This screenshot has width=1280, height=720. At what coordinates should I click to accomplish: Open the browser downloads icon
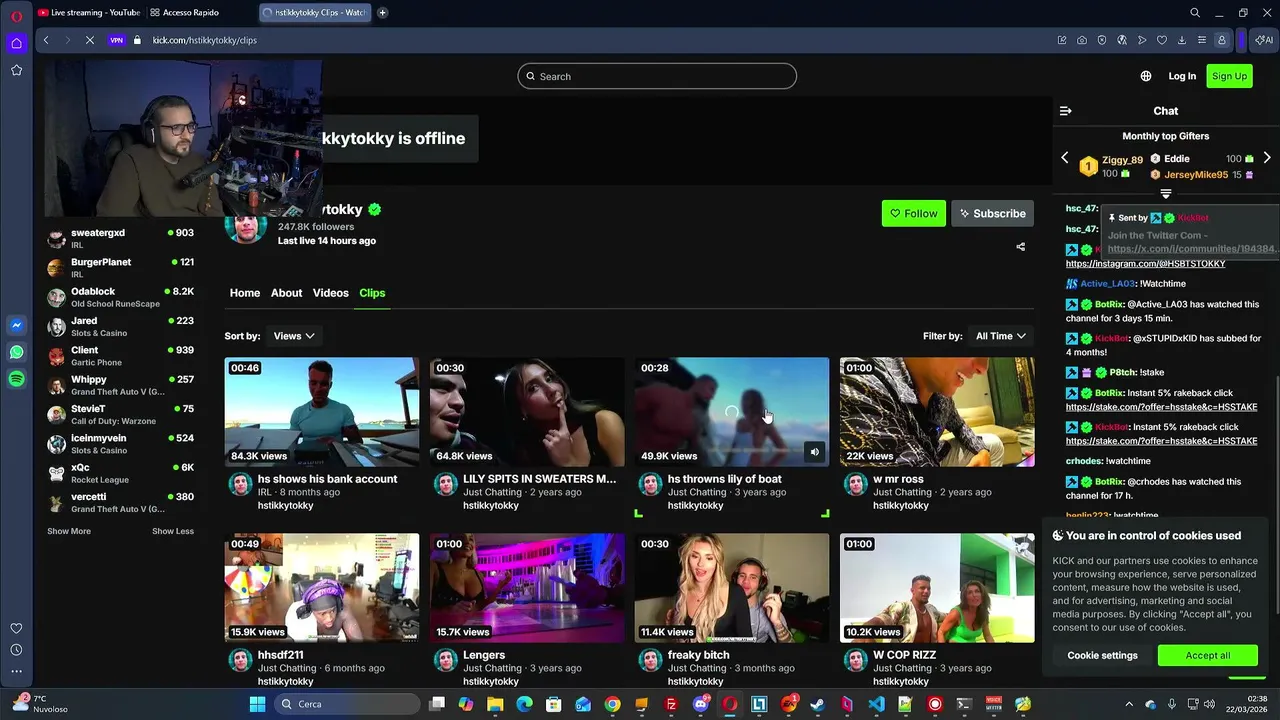click(1182, 40)
